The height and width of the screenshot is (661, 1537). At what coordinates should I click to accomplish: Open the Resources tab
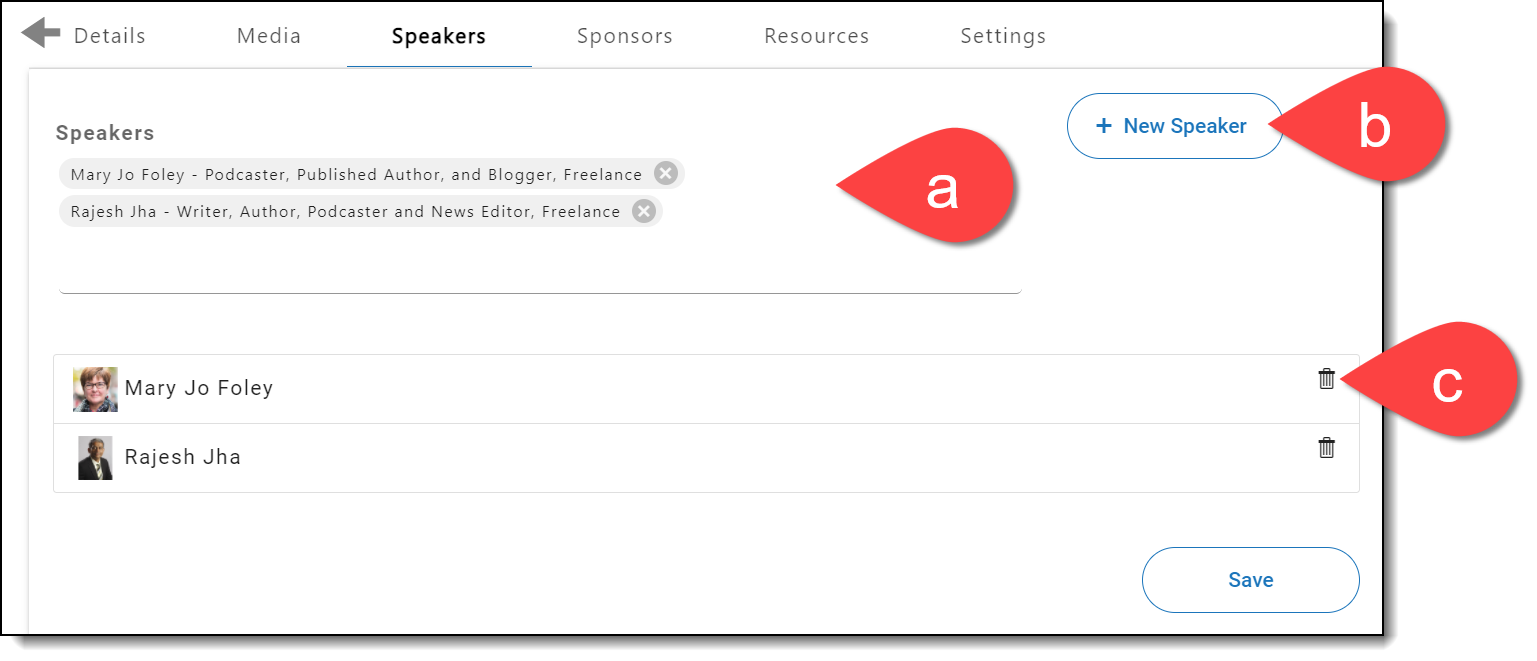pyautogui.click(x=817, y=36)
